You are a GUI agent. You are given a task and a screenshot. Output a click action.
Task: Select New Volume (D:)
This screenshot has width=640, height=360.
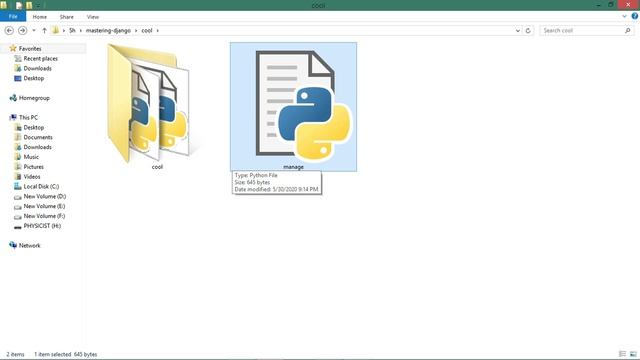click(45, 196)
